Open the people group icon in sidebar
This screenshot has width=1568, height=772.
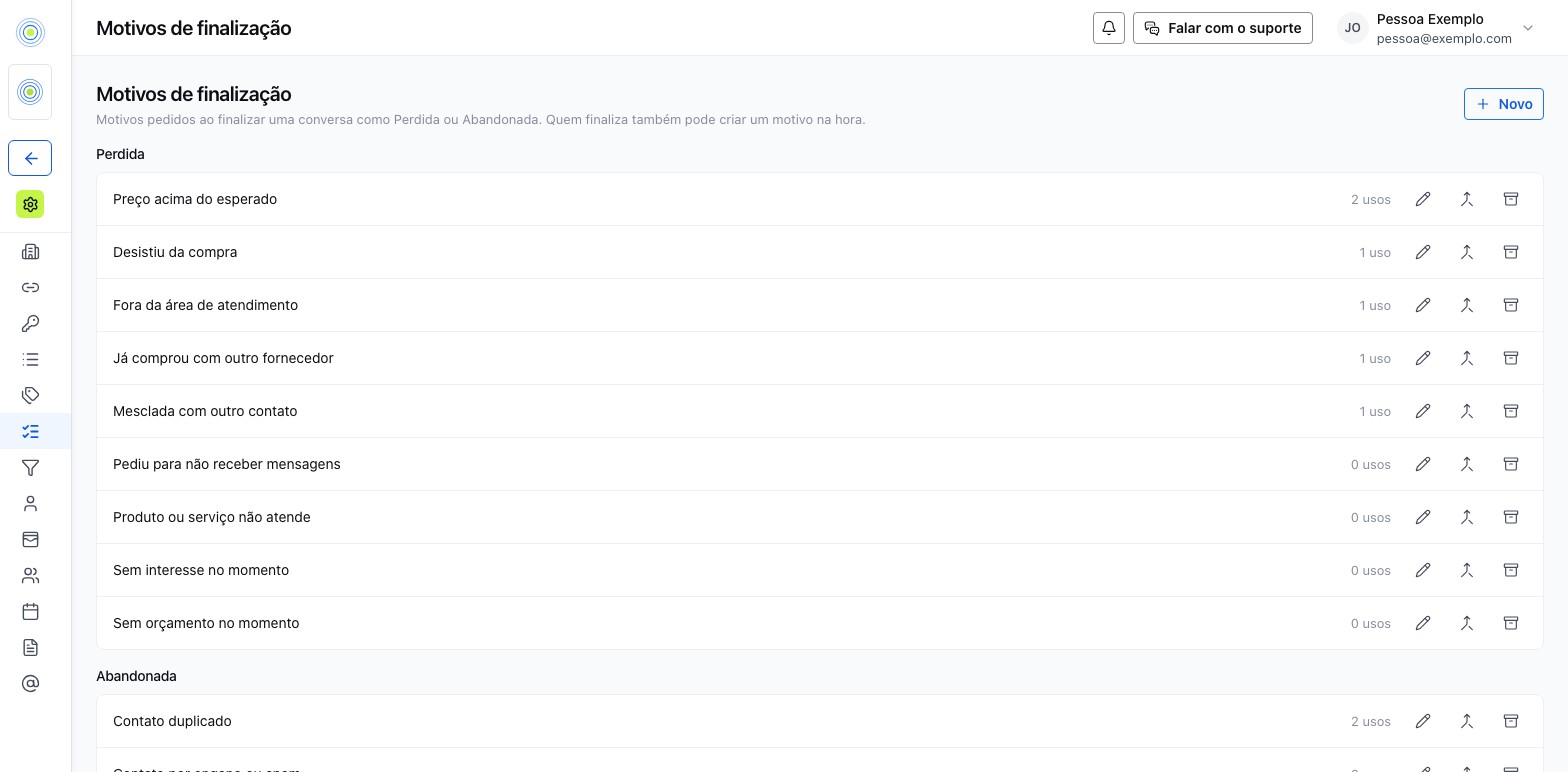[30, 575]
